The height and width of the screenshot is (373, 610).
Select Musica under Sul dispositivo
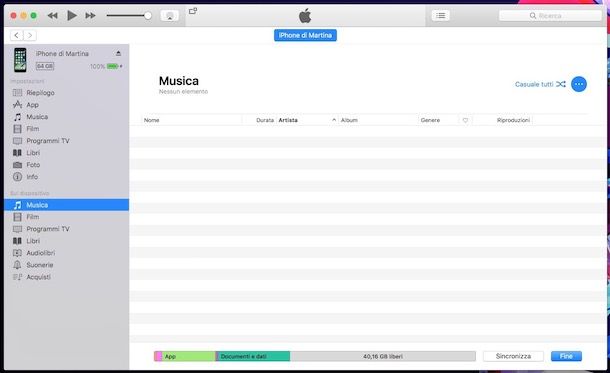67,205
